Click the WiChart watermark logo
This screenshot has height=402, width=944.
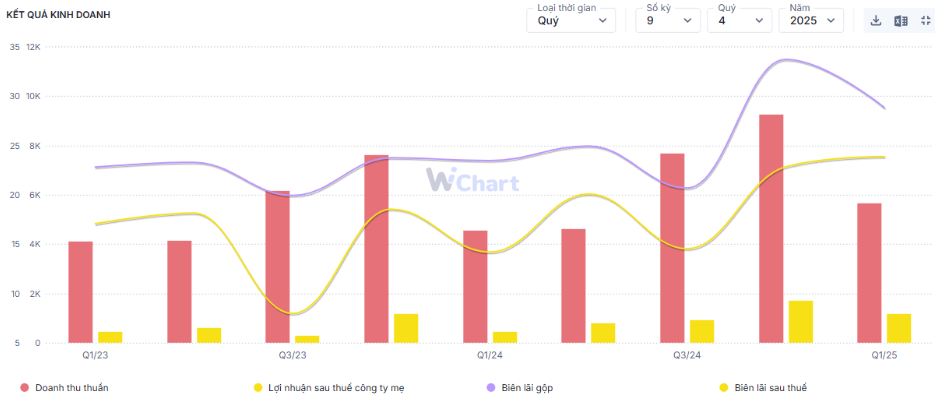472,180
